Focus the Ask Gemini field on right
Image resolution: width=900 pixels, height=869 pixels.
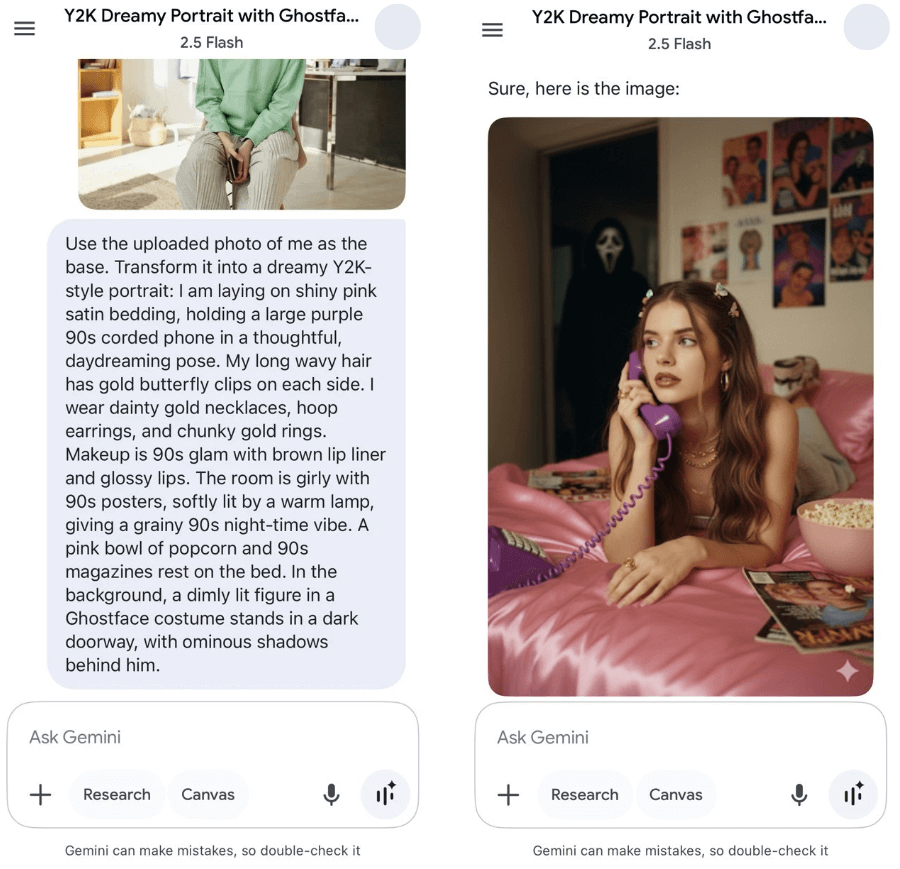681,737
